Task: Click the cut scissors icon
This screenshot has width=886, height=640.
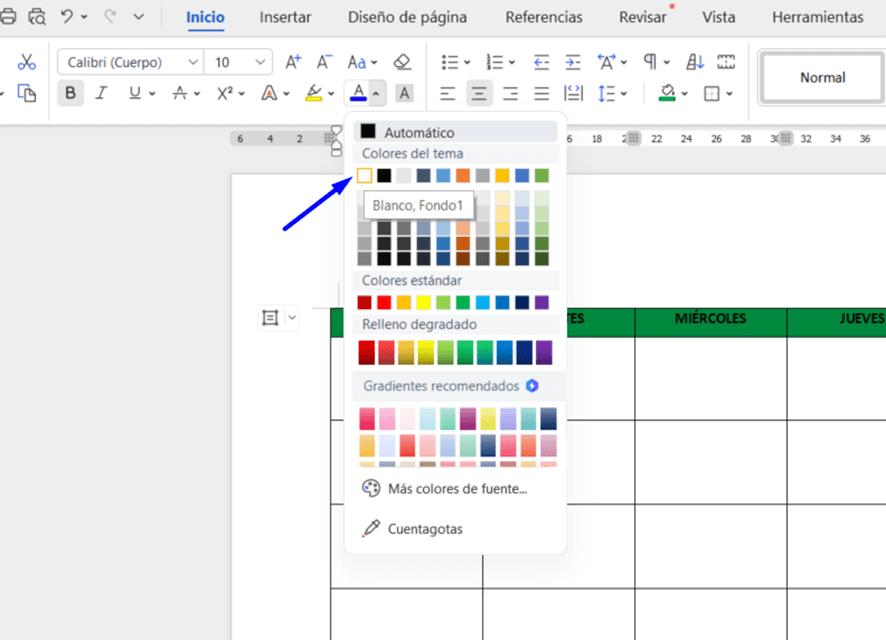Action: coord(27,62)
